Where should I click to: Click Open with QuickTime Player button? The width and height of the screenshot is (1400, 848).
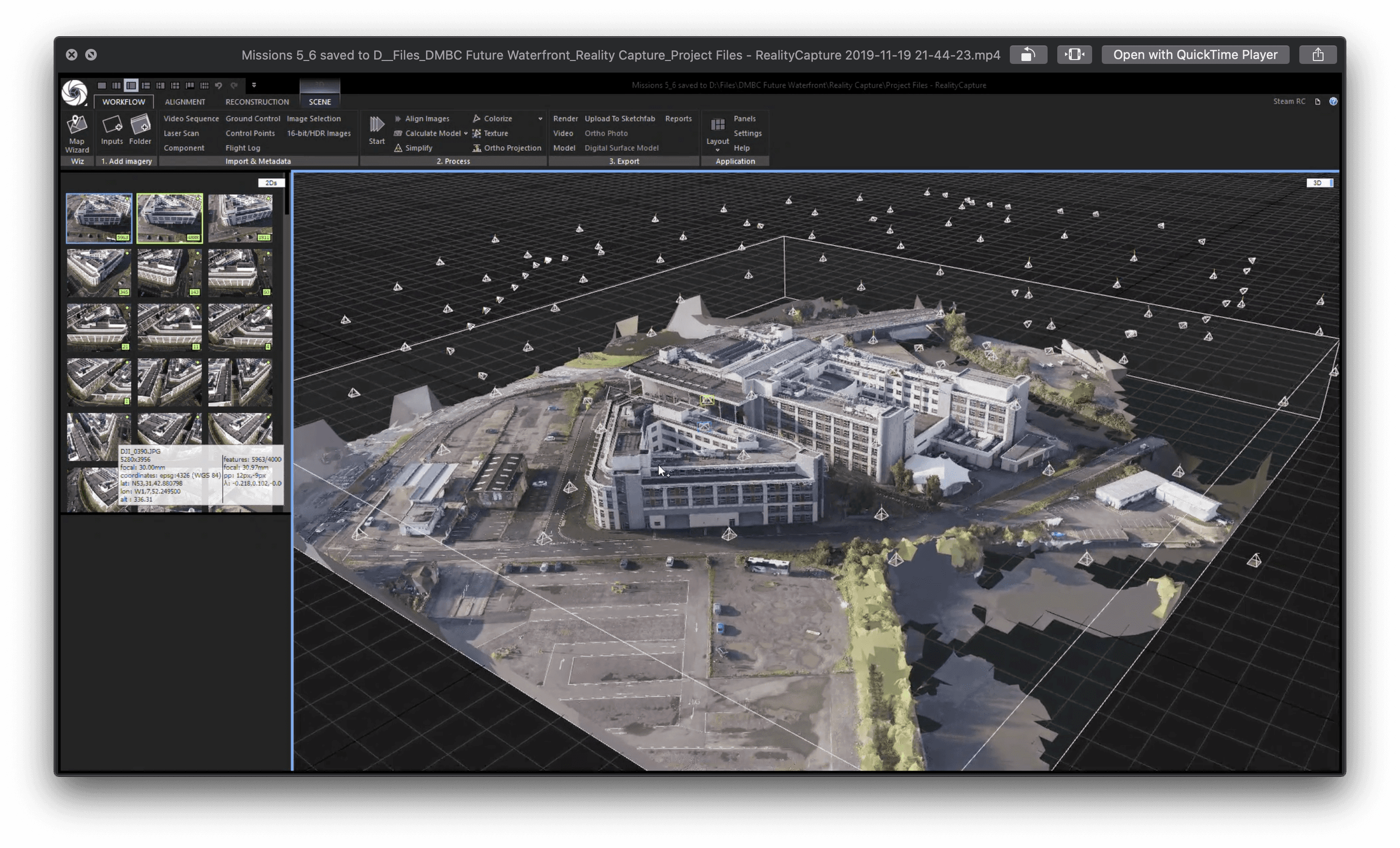tap(1195, 55)
